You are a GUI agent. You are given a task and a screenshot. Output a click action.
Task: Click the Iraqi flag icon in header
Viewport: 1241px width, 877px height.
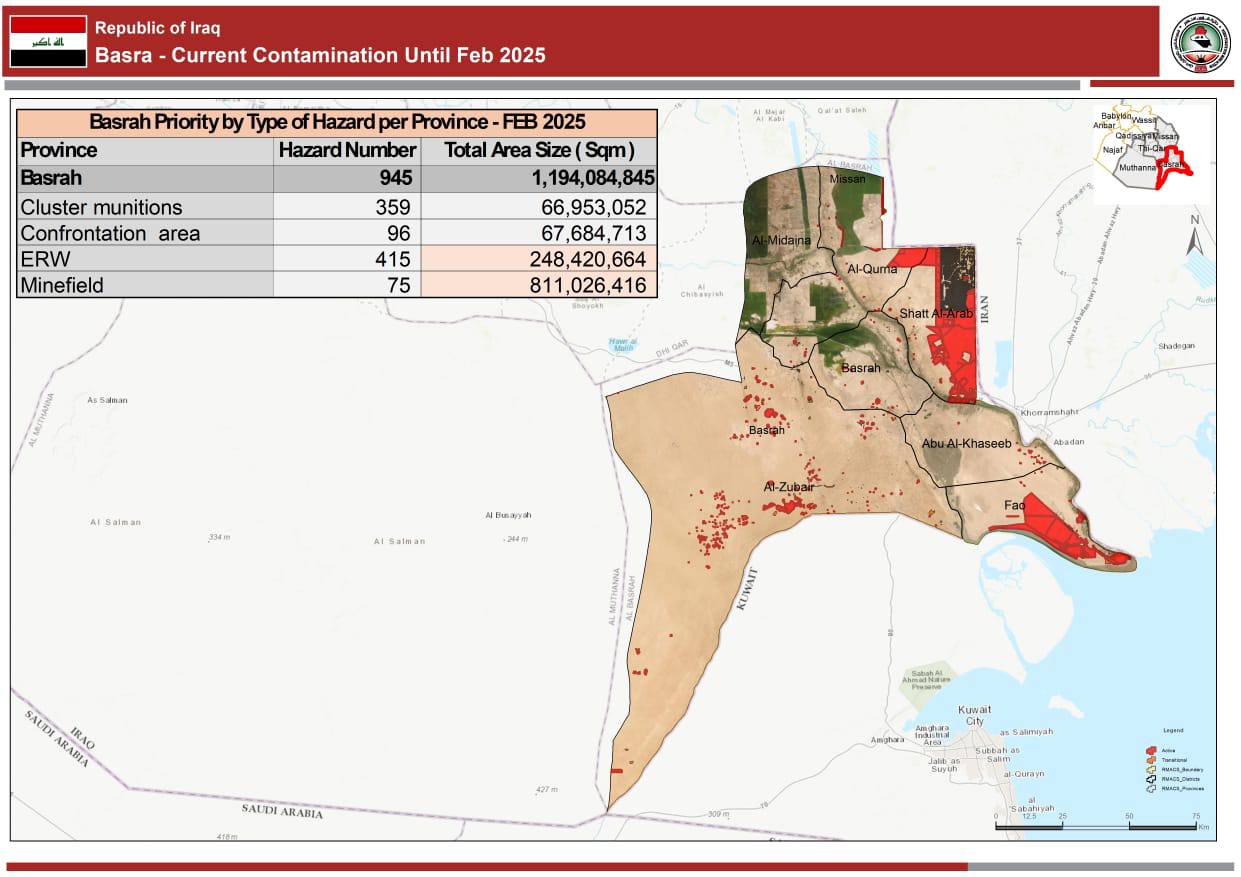48,42
